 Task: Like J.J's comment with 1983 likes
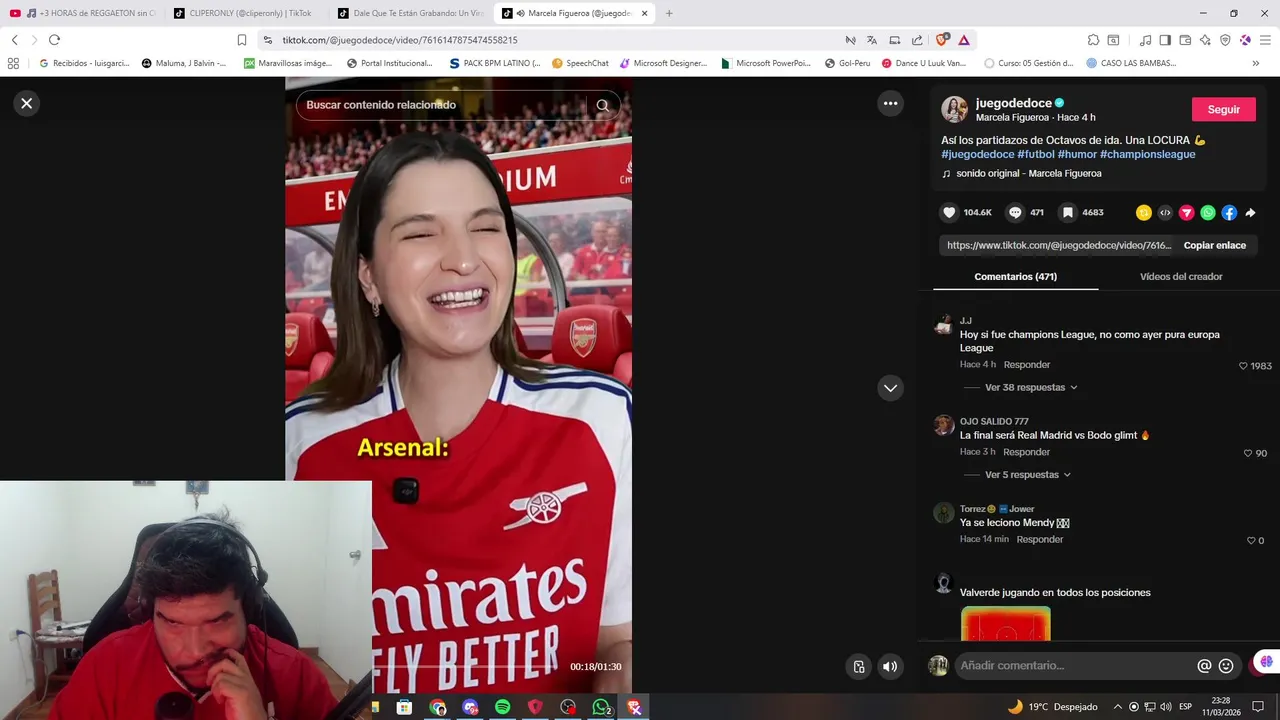tap(1244, 366)
